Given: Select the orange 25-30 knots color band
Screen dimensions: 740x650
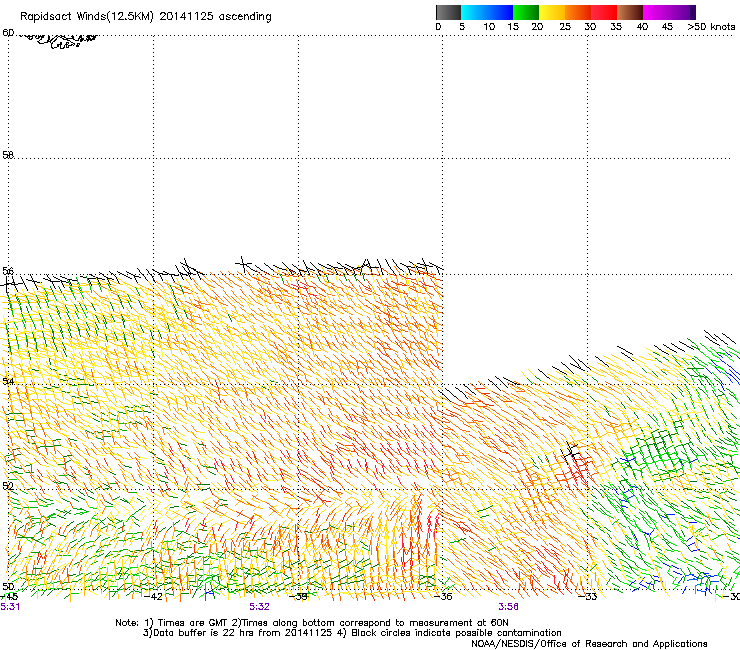Looking at the screenshot, I should click(x=578, y=12).
